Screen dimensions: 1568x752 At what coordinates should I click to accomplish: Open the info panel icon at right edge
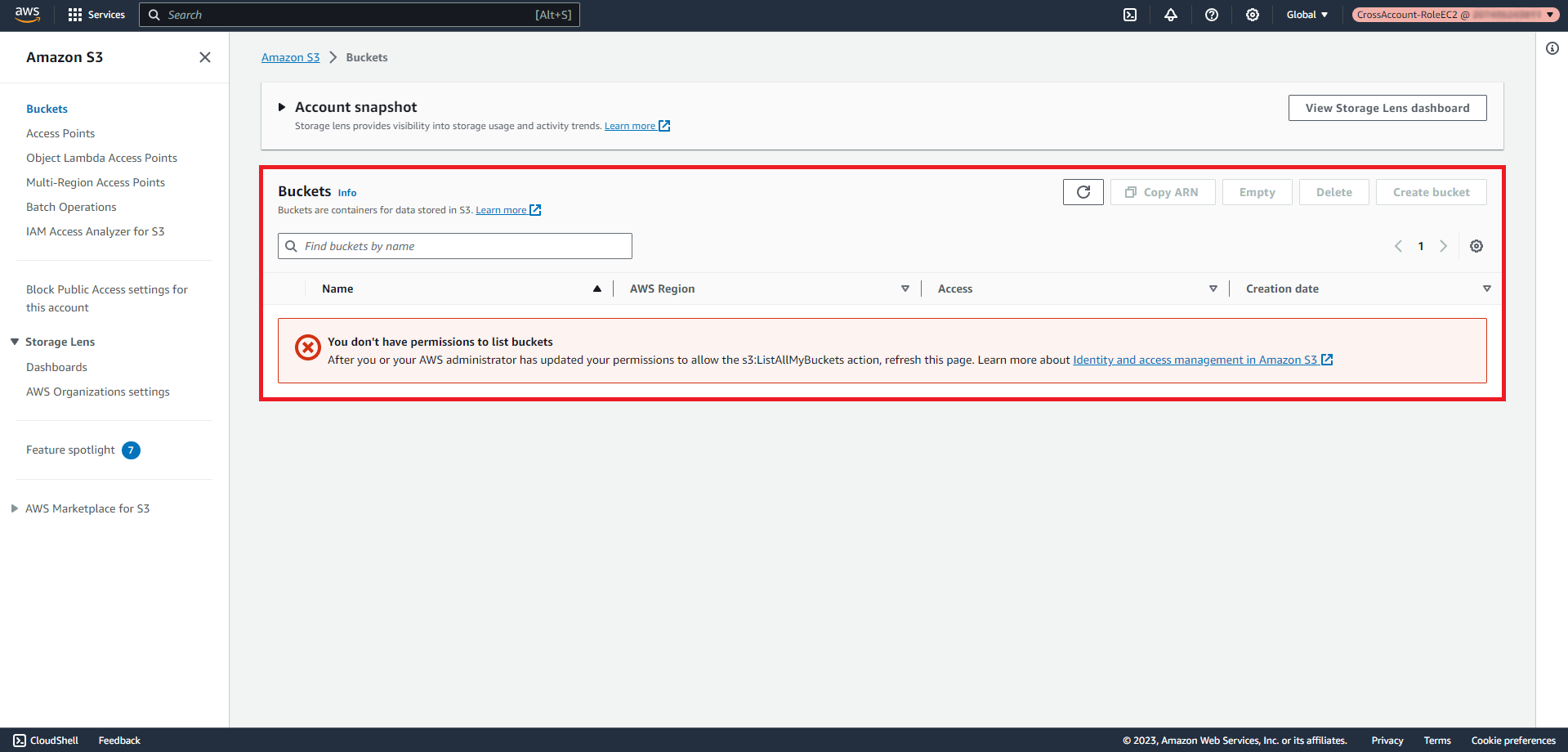click(1552, 48)
